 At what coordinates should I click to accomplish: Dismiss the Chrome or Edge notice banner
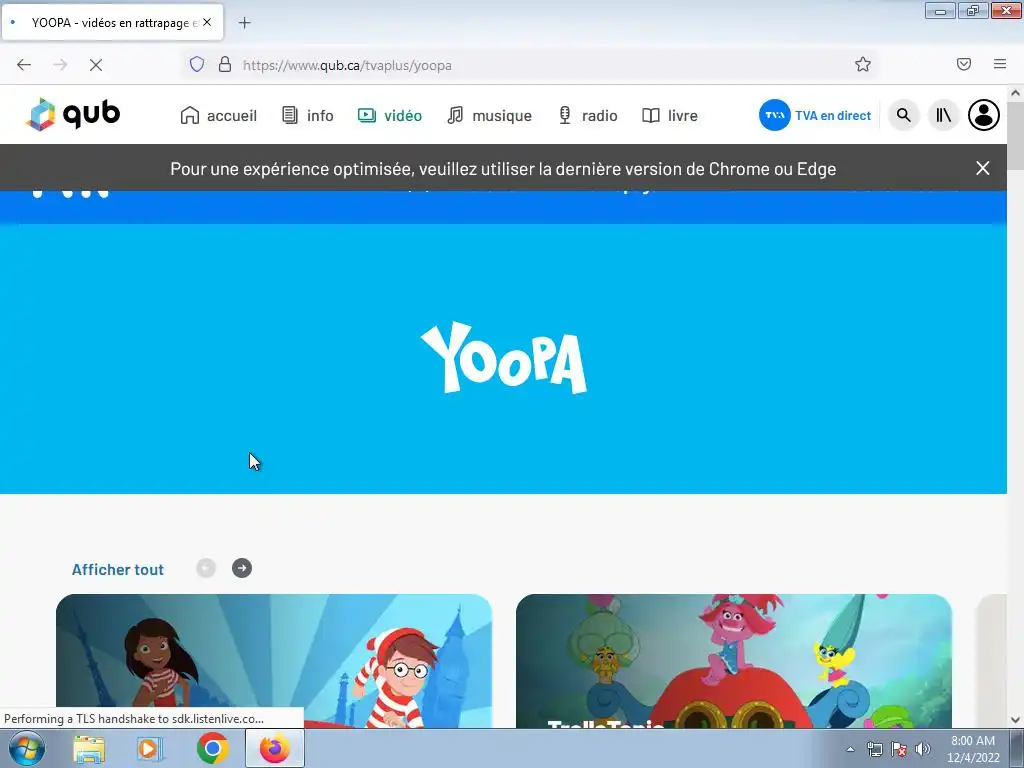(982, 168)
